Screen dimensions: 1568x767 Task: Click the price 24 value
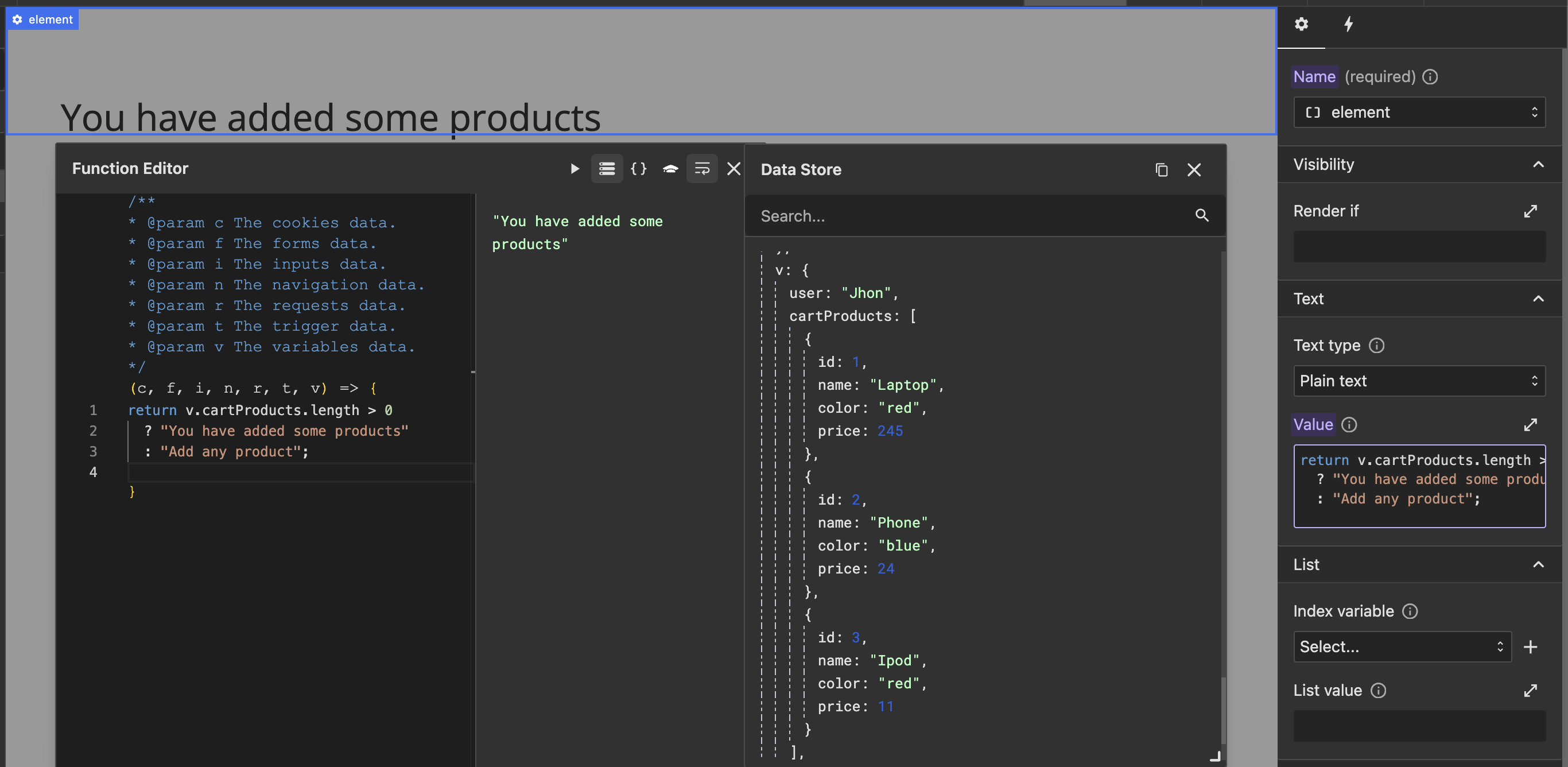[x=886, y=568]
